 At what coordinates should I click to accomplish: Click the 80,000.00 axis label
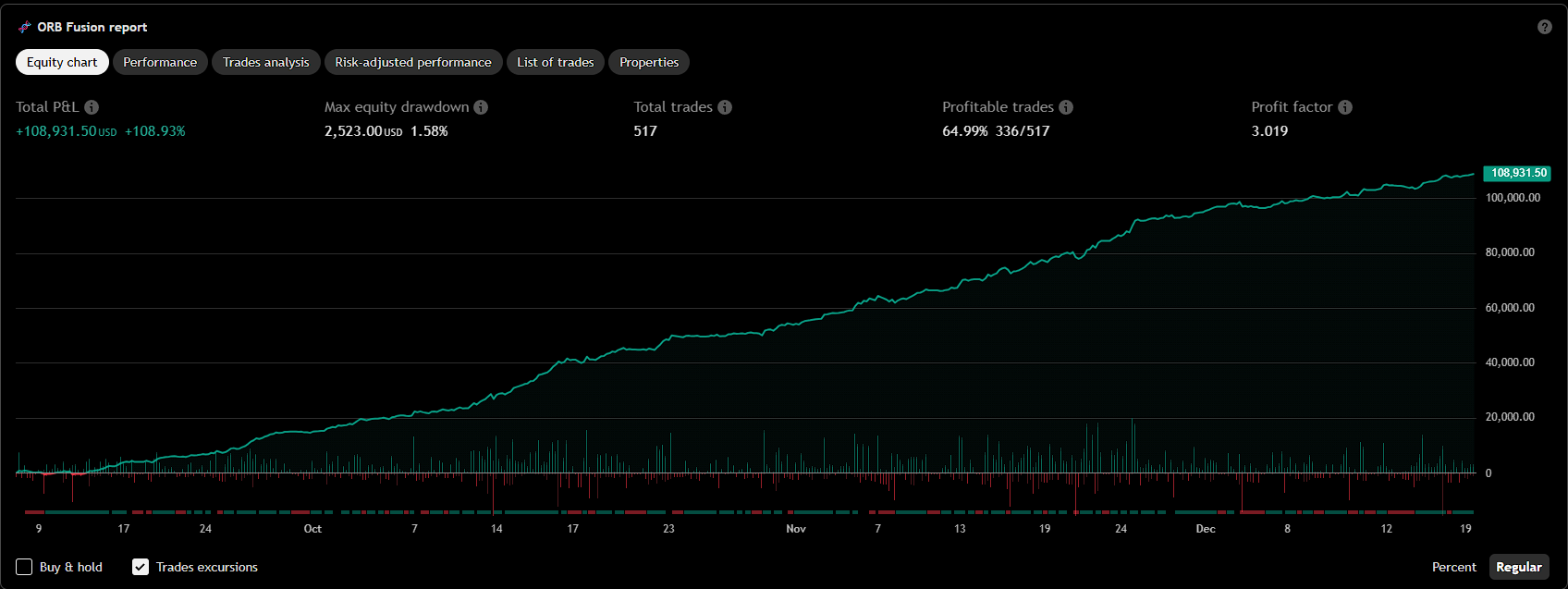[x=1510, y=252]
